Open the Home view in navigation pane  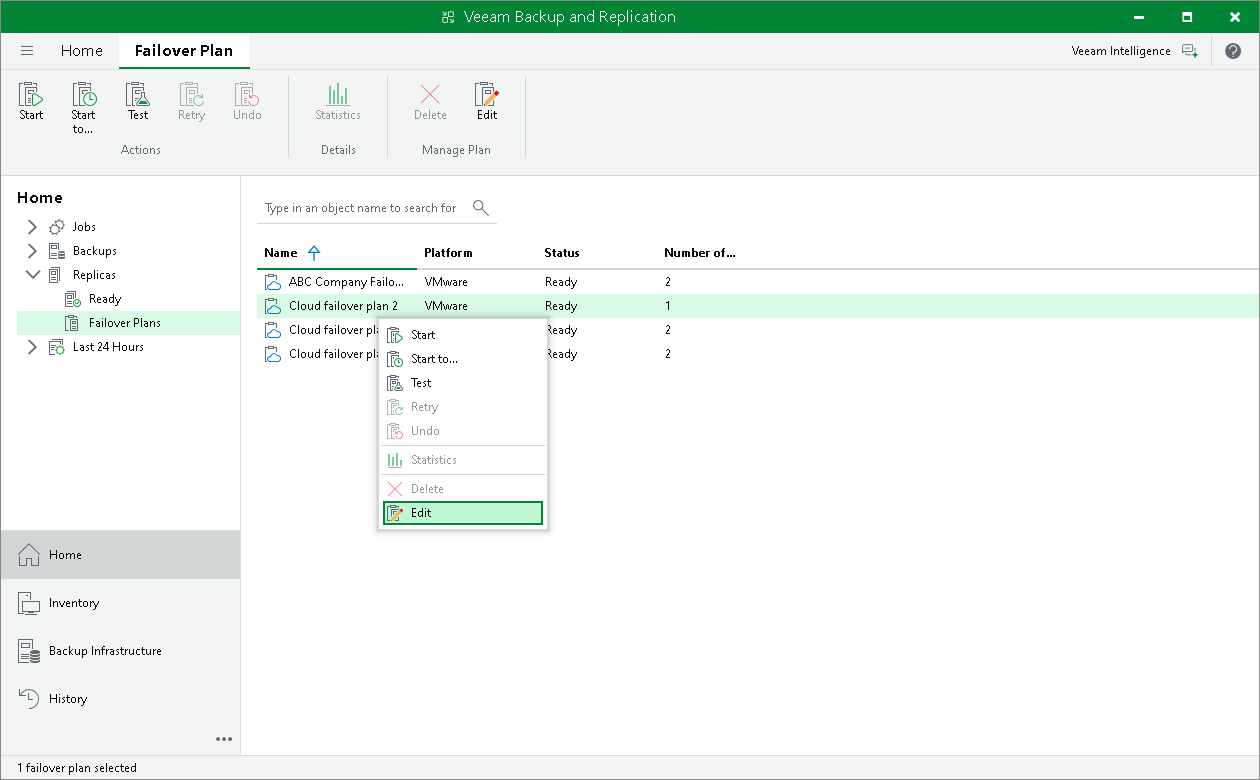point(120,555)
